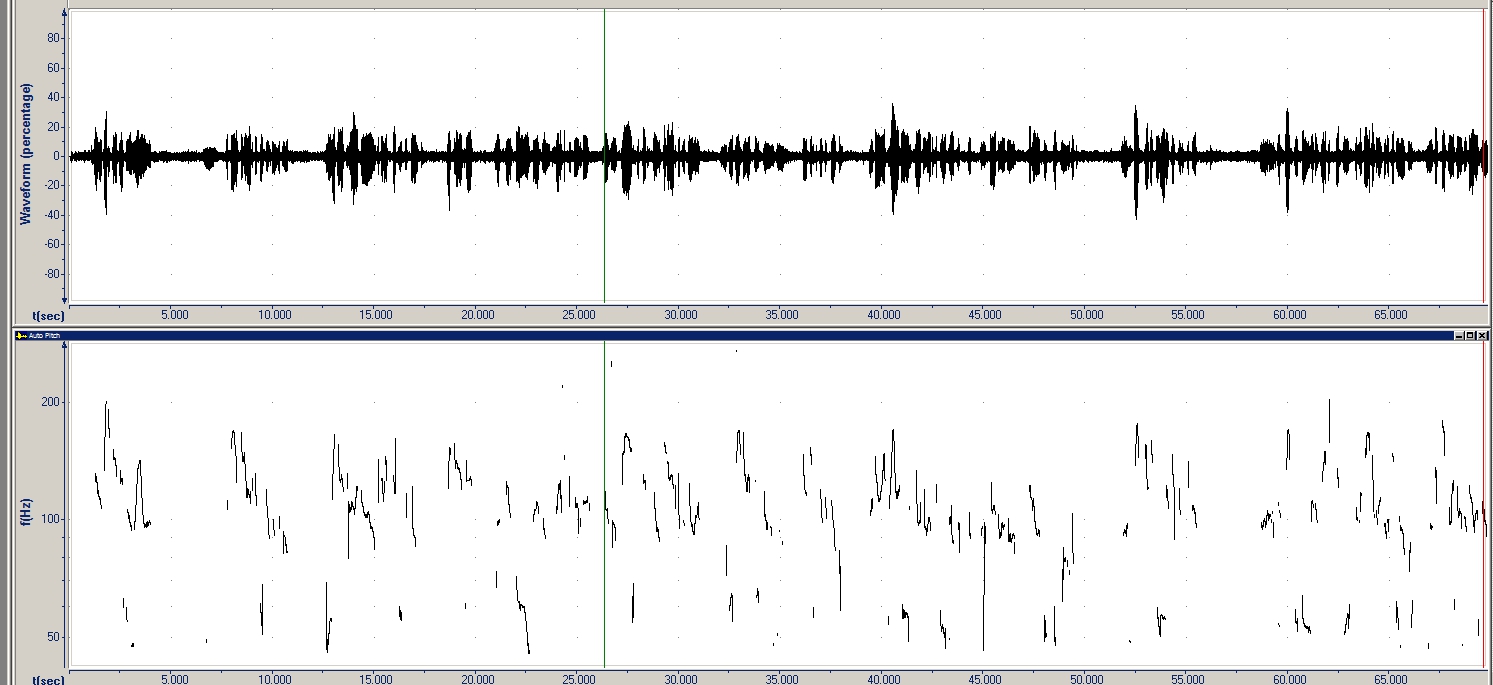The height and width of the screenshot is (685, 1493).
Task: Click the 200 mark on the pitch axis
Action: [52, 402]
